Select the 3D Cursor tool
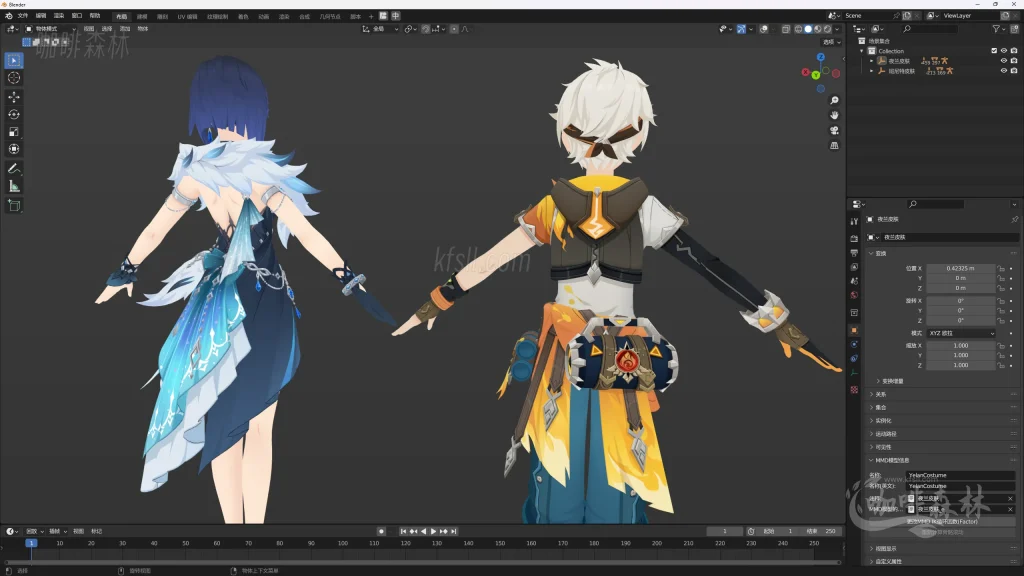The image size is (1024, 576). click(x=14, y=78)
